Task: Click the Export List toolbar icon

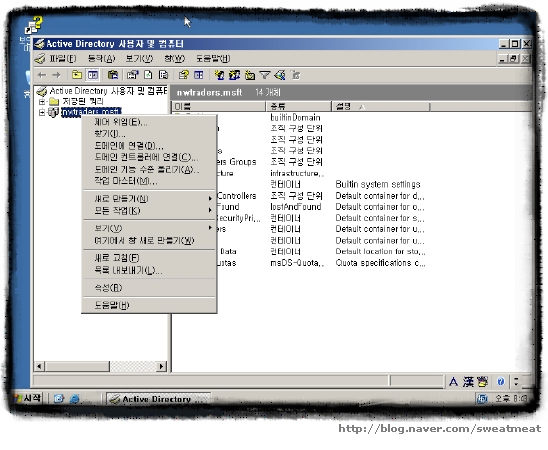Action: (163, 74)
